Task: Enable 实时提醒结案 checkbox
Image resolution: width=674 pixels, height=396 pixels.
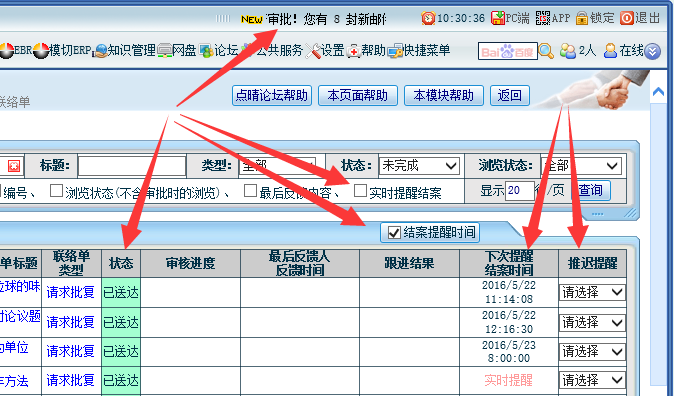Action: click(x=360, y=190)
